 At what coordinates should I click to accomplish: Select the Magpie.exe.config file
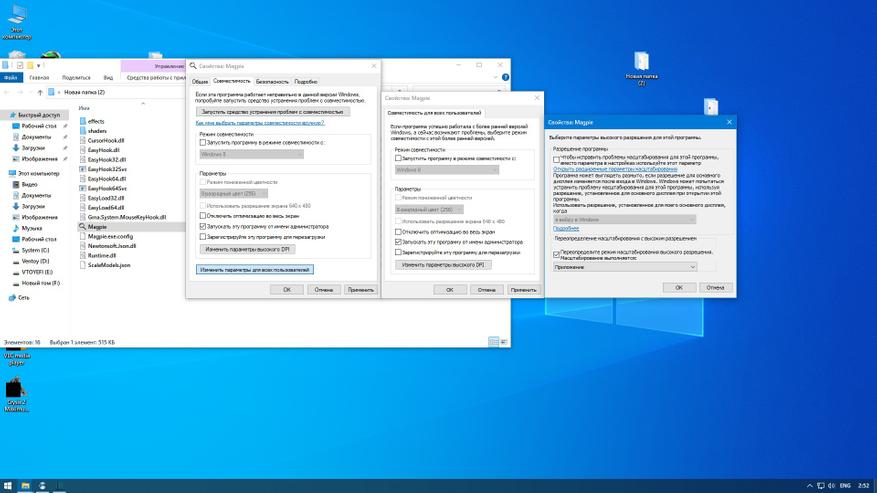pyautogui.click(x=110, y=236)
